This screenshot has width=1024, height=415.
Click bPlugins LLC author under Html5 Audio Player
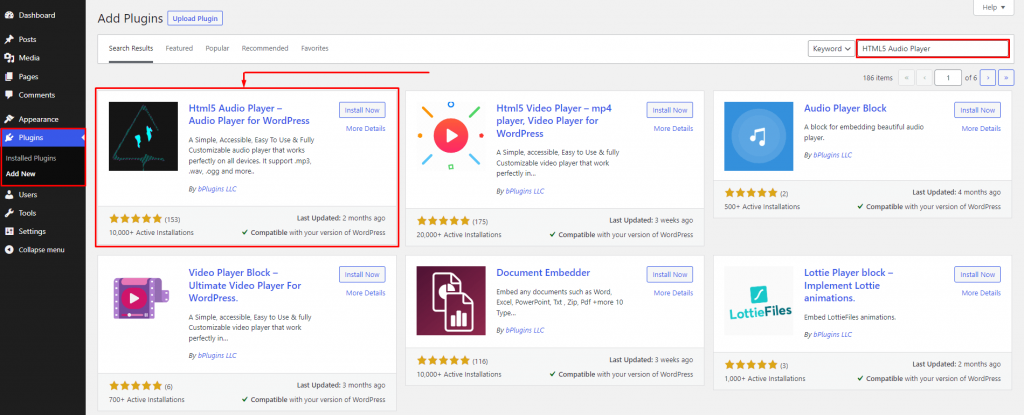pos(217,189)
